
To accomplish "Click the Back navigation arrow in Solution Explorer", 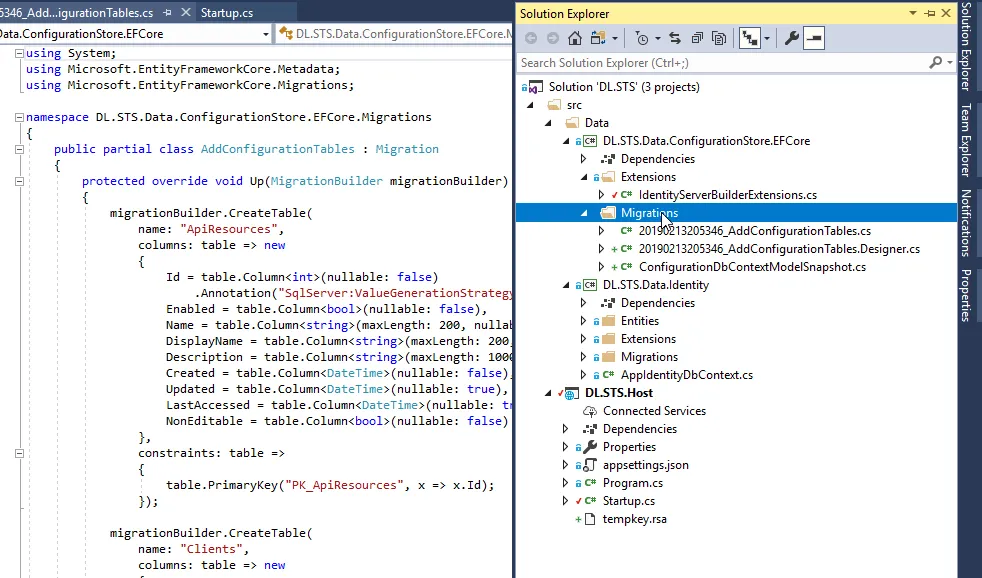I will (x=530, y=38).
